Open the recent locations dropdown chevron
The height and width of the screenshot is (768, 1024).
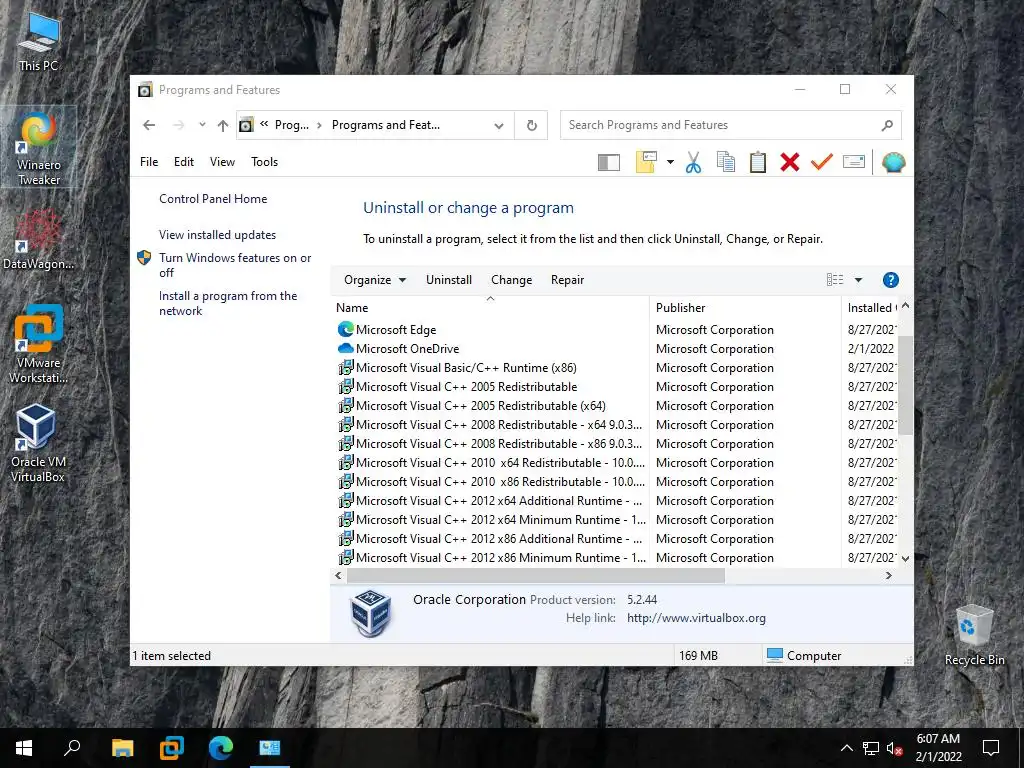202,125
